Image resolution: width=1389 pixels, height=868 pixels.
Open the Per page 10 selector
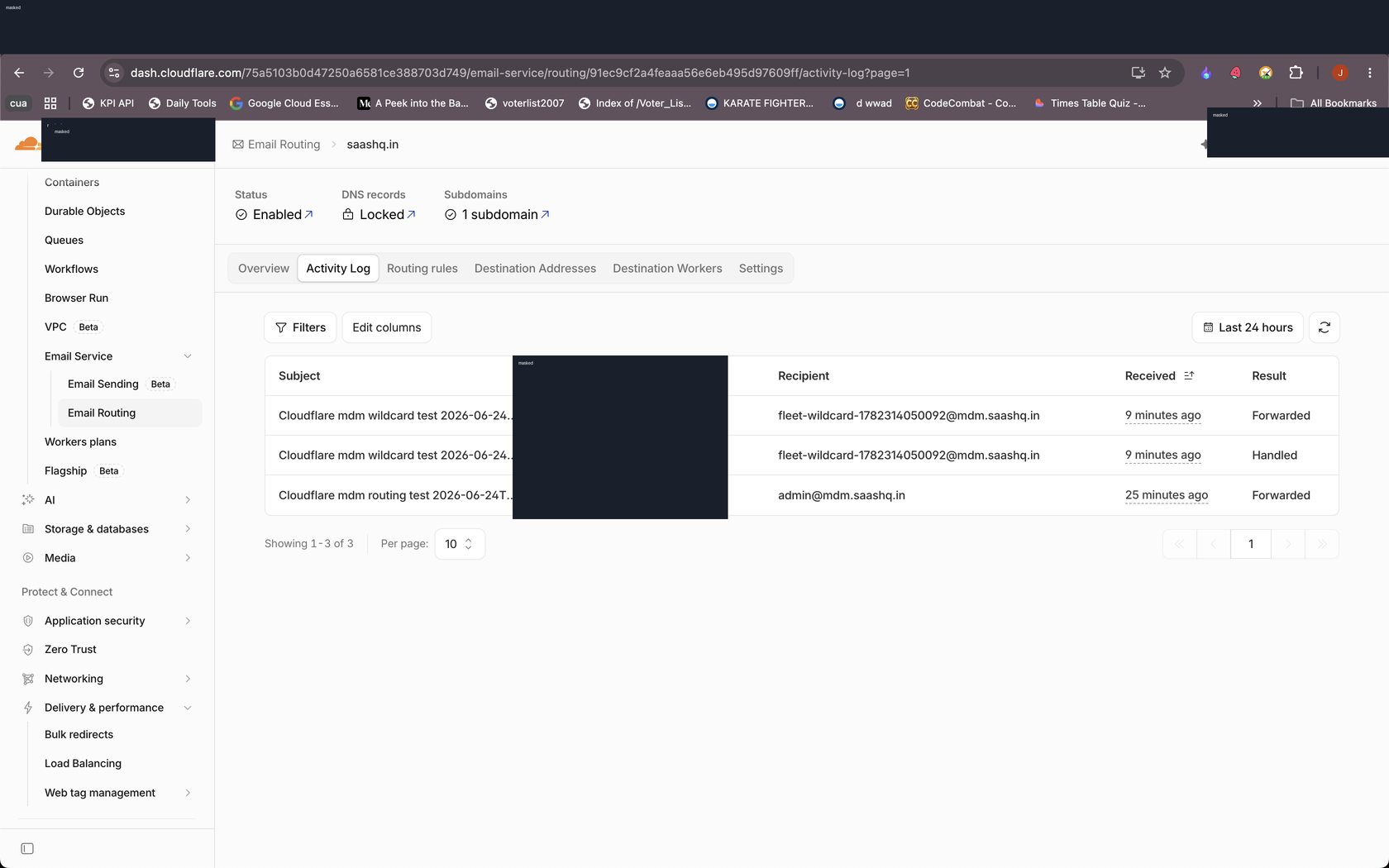tap(460, 544)
